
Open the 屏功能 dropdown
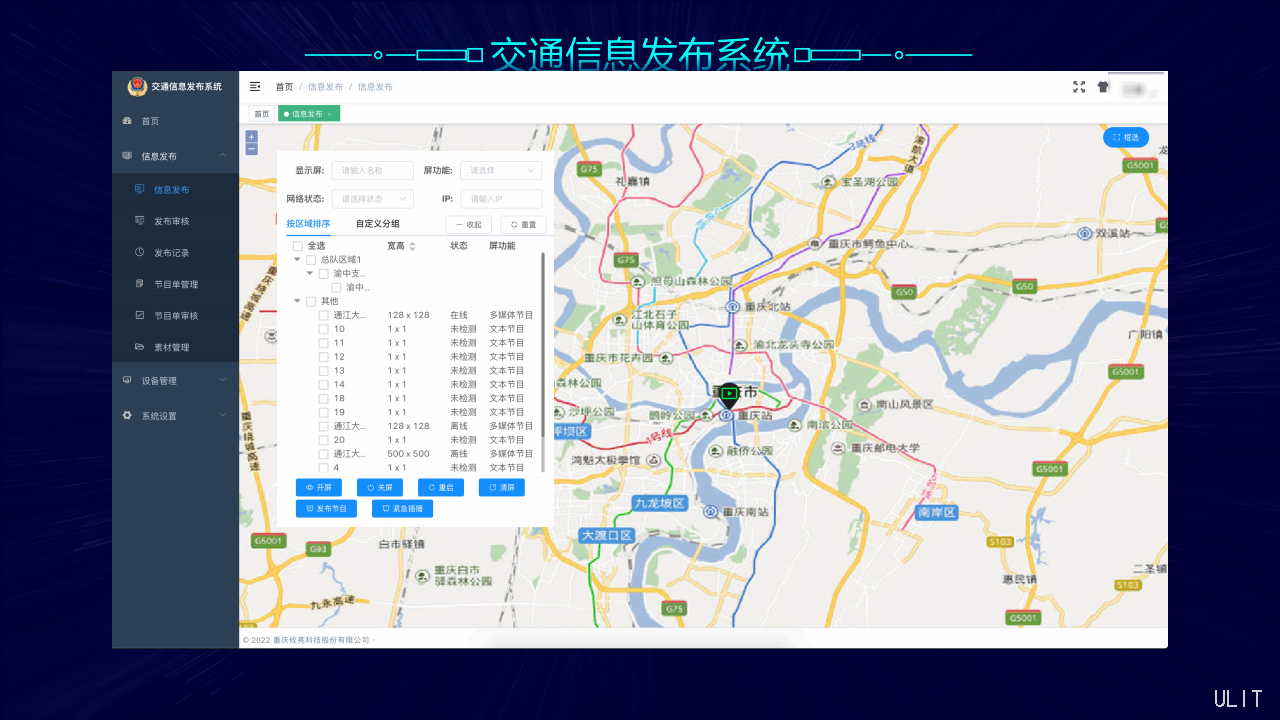click(500, 171)
